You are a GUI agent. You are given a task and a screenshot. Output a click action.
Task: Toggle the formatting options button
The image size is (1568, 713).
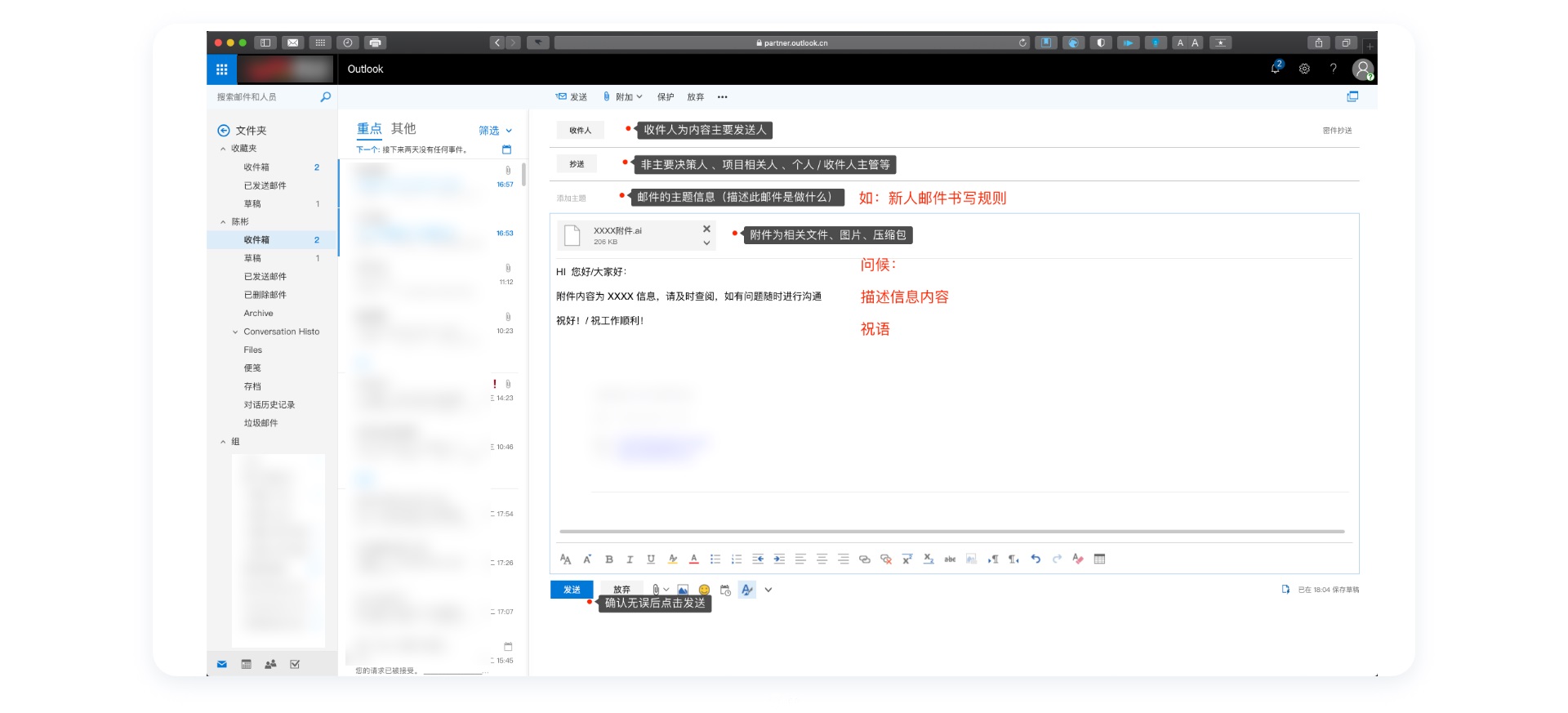747,590
